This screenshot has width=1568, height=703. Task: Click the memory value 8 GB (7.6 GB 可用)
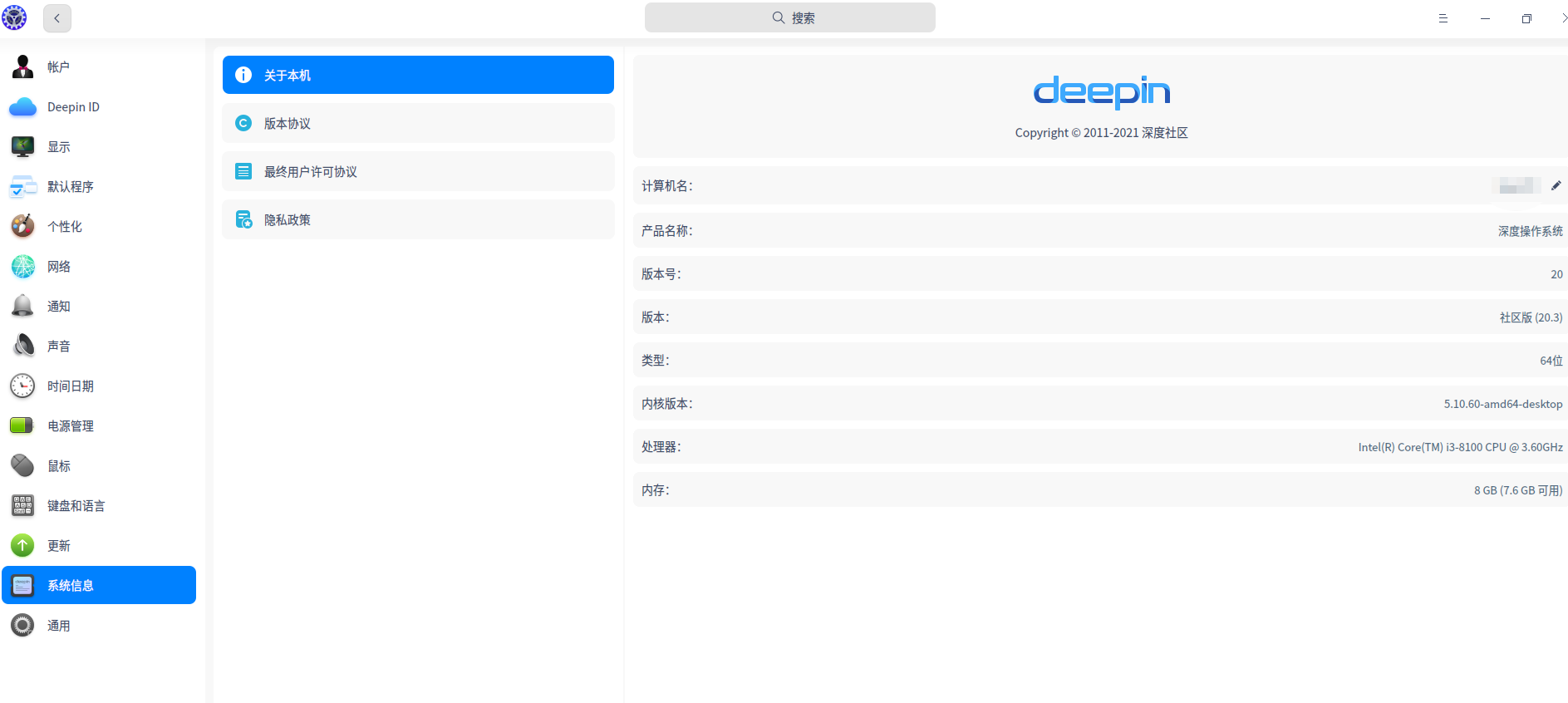pos(1518,490)
